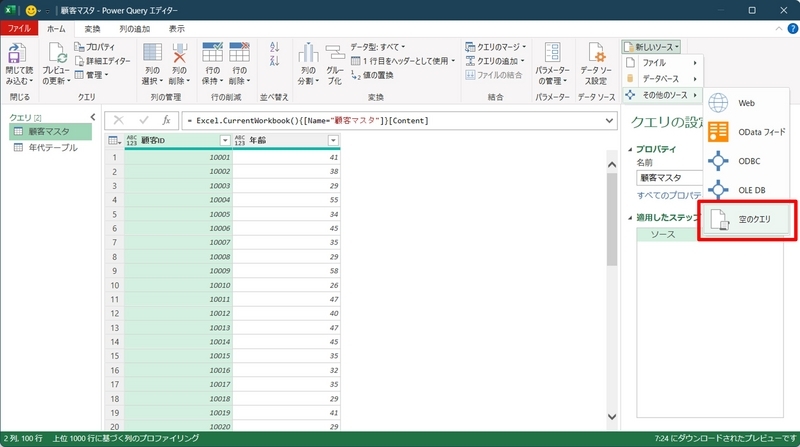Expand the Database (データベース) submenu
Viewport: 800px width, 447px height.
pyautogui.click(x=662, y=79)
